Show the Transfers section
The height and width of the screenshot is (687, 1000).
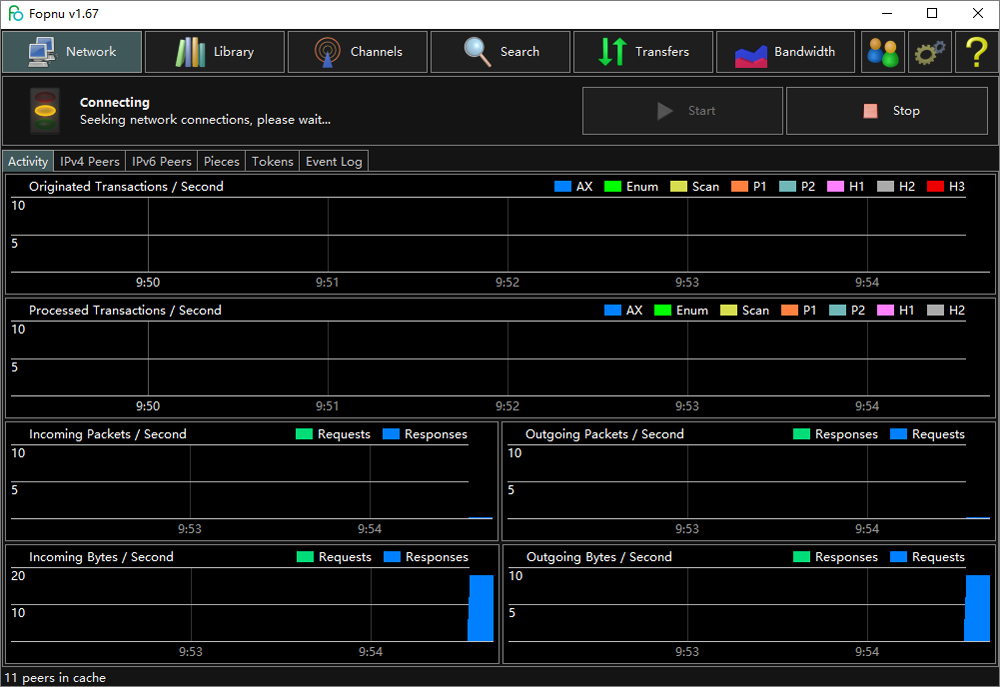click(644, 52)
